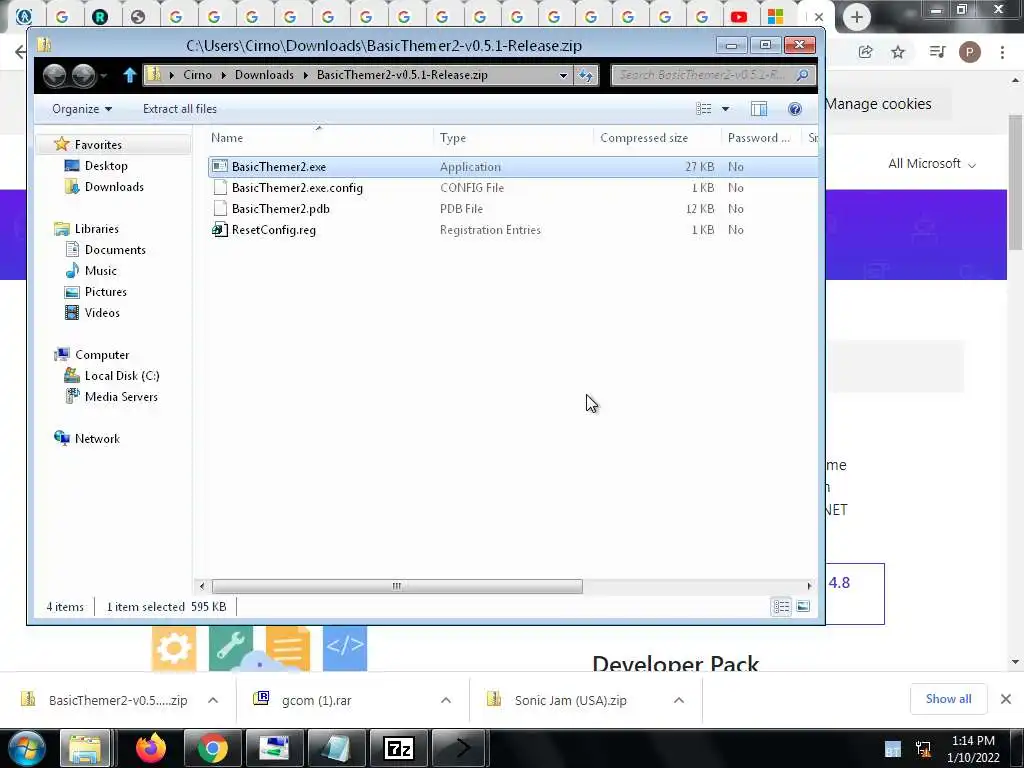
Task: Click the change view icon in Explorer toolbar
Action: point(703,109)
